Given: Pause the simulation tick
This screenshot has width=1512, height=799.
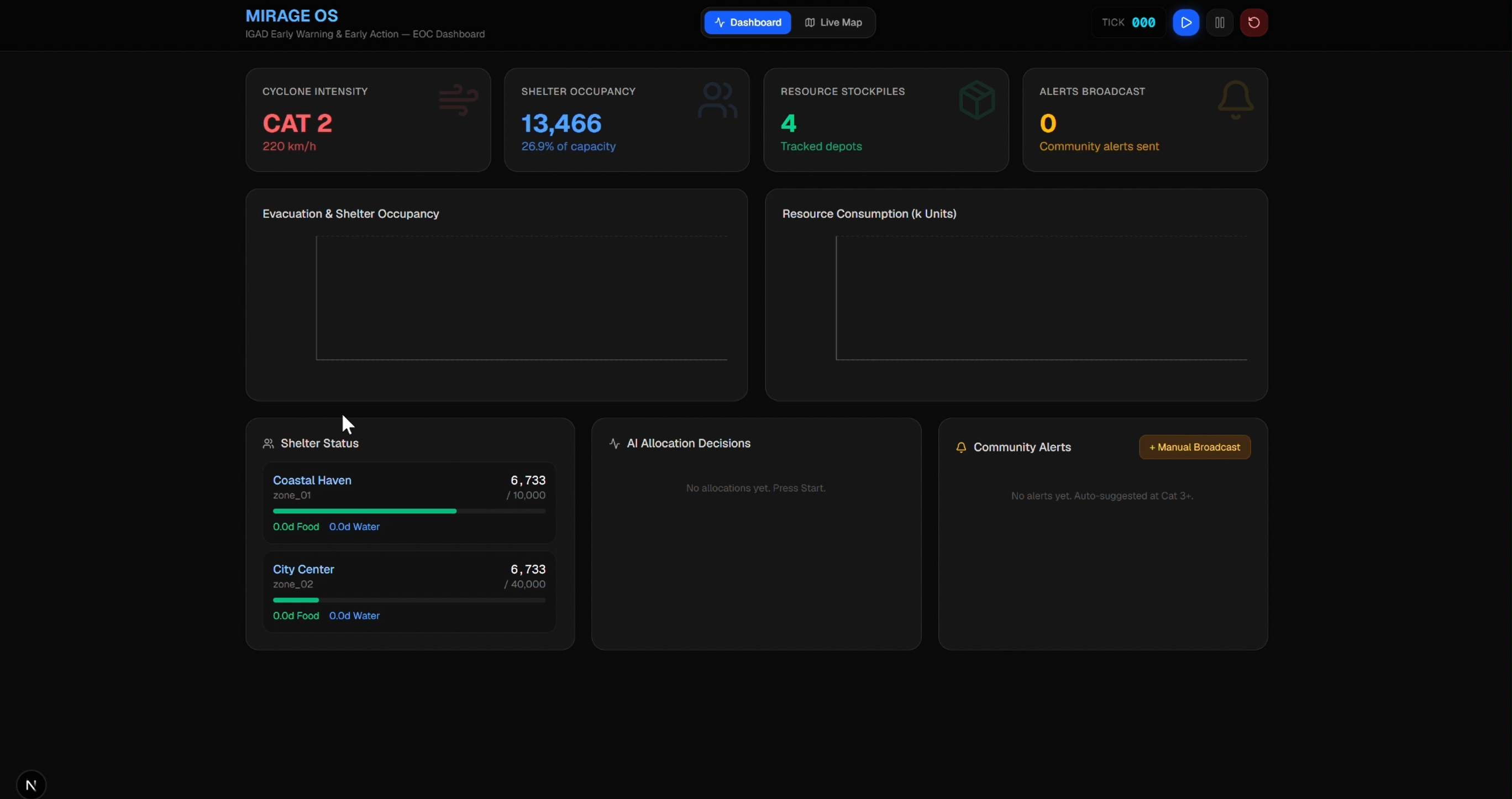Looking at the screenshot, I should click(1220, 22).
